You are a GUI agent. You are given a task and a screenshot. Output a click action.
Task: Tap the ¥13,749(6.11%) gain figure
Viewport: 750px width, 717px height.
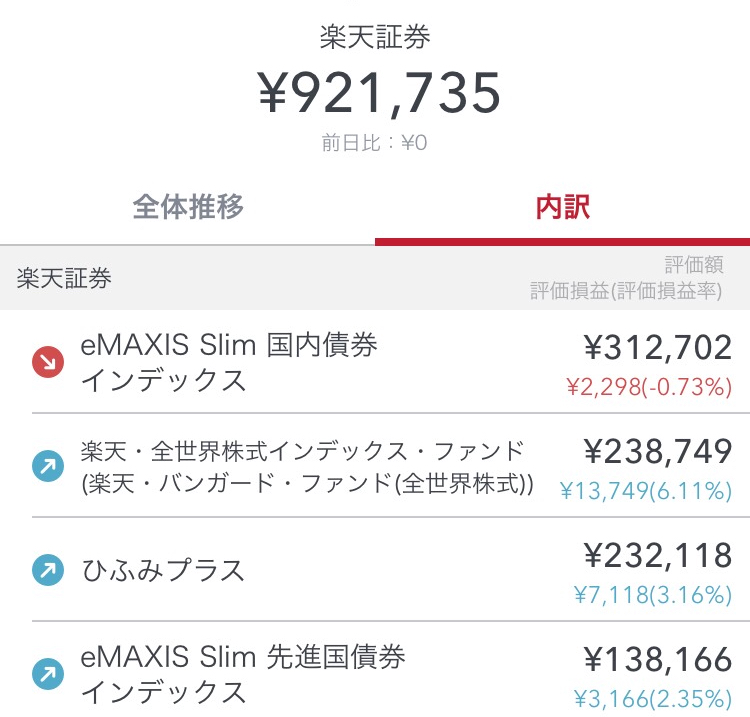(x=646, y=491)
